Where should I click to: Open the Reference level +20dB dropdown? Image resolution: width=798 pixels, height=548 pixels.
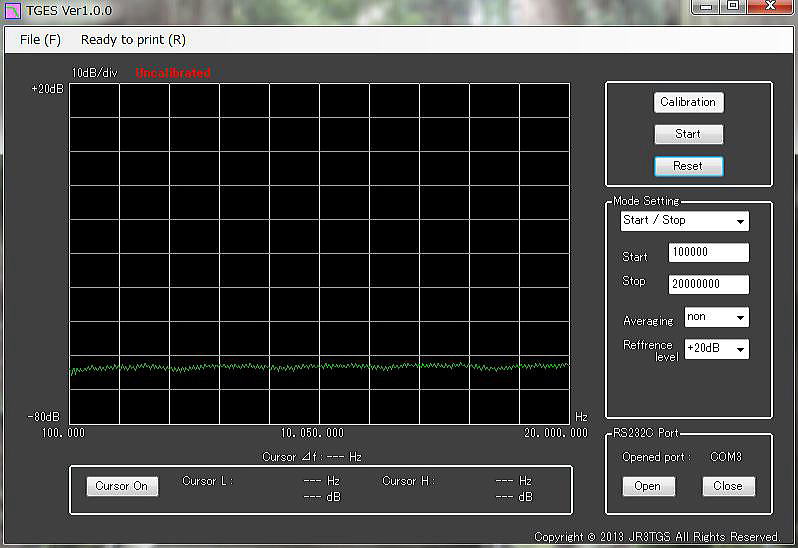coord(717,349)
